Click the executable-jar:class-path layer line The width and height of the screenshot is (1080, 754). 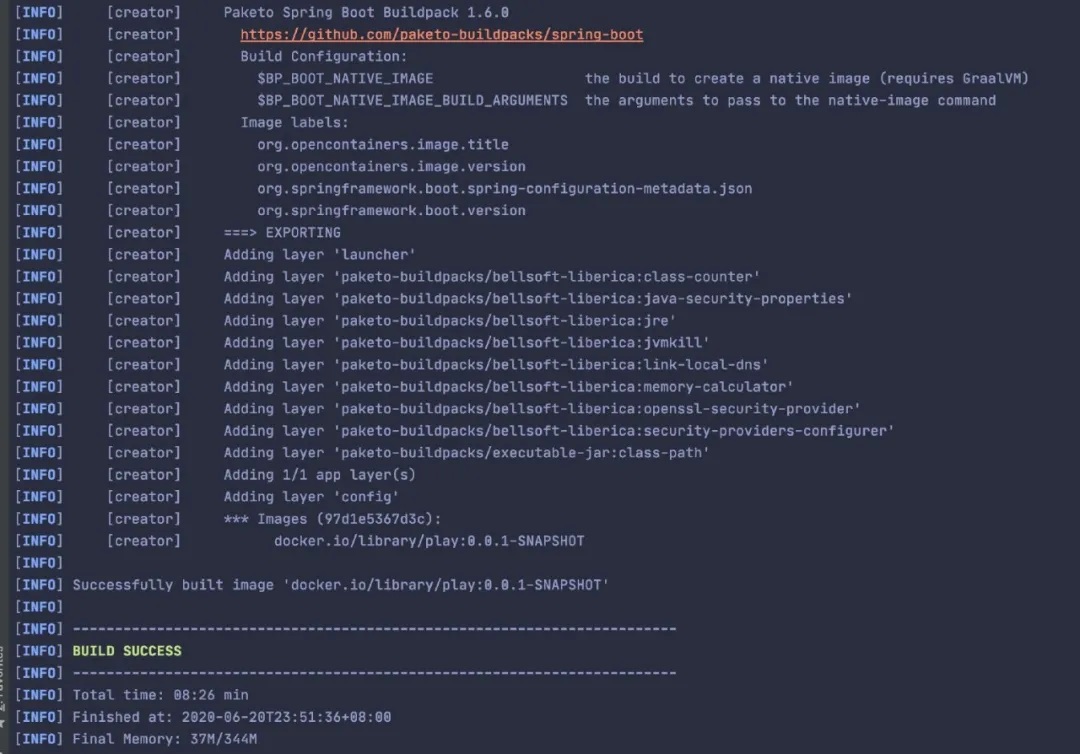pos(466,453)
